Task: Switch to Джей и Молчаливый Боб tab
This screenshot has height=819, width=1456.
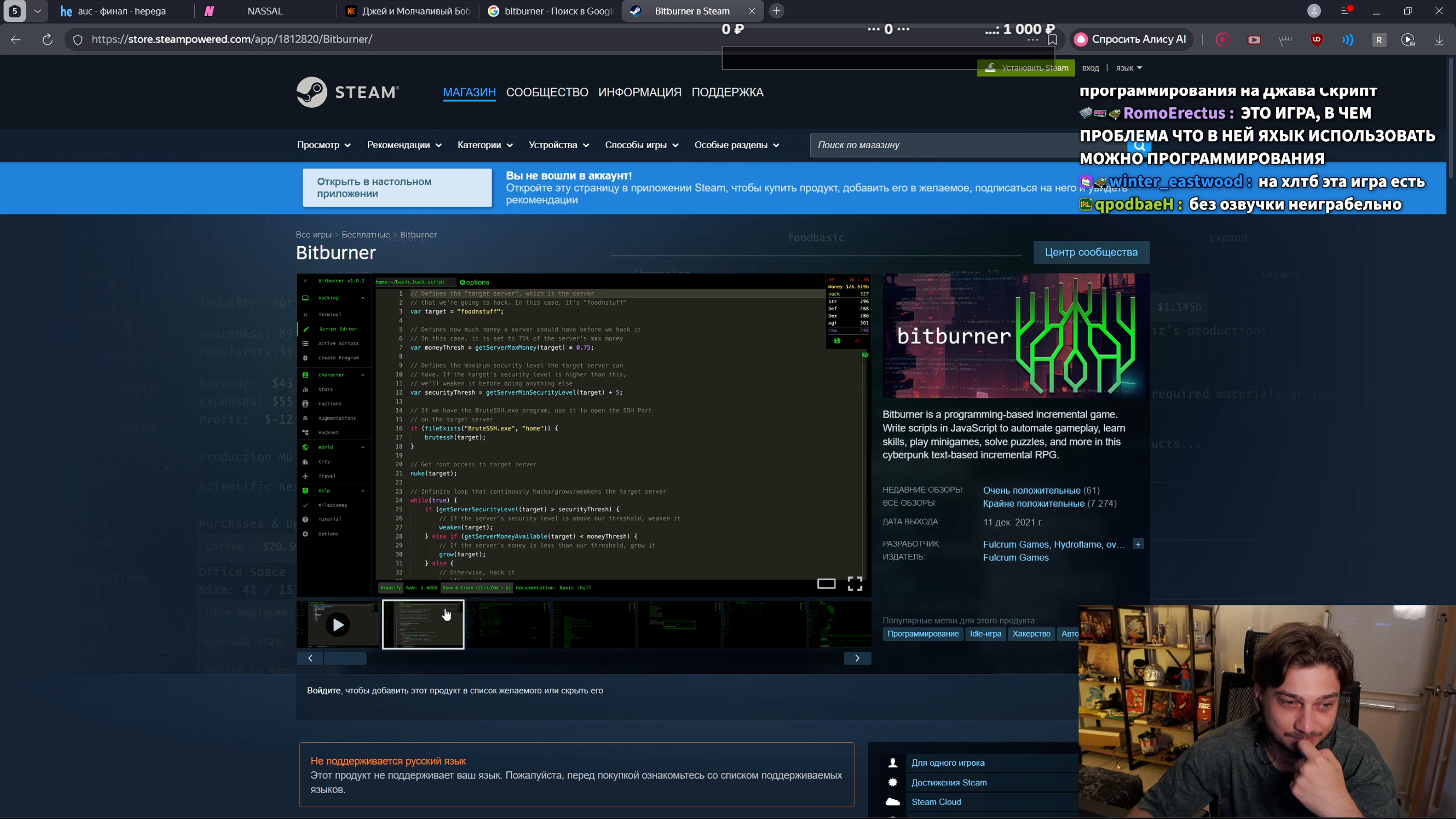Action: 408,11
